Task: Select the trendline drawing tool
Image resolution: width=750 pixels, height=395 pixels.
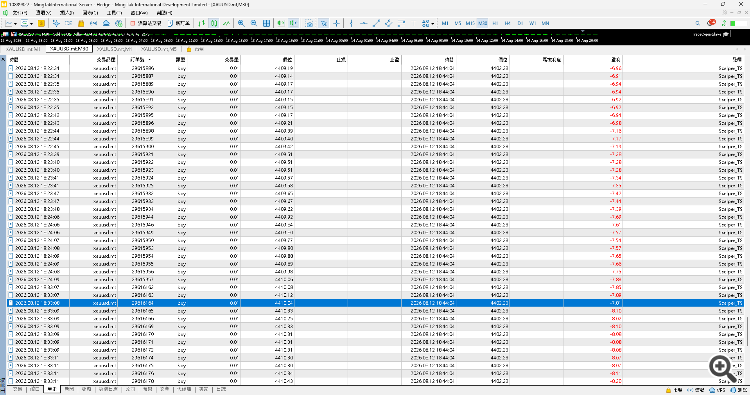Action: click(376, 23)
